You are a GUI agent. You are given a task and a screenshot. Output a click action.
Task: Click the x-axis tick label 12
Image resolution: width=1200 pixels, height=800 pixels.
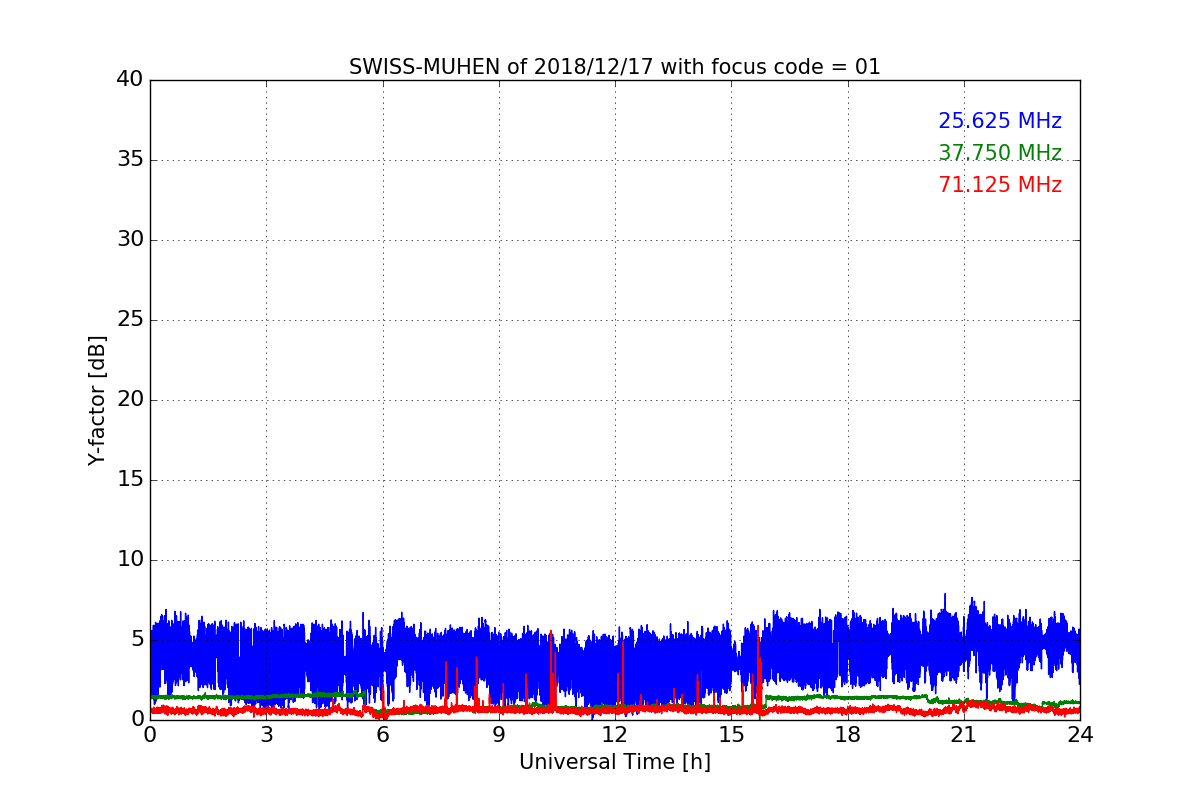tap(615, 735)
